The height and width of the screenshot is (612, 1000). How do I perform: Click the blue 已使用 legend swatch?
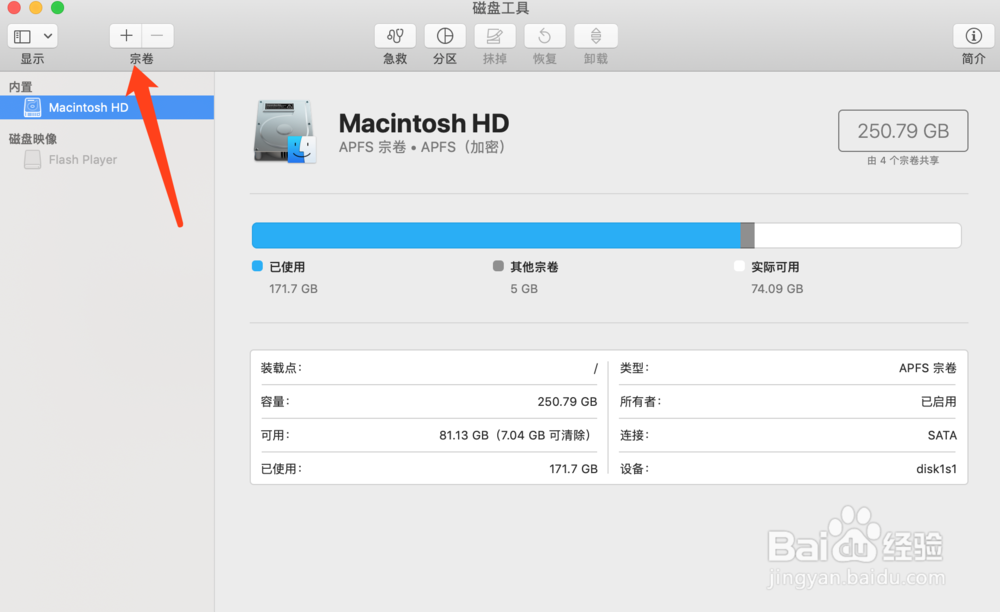tap(258, 266)
